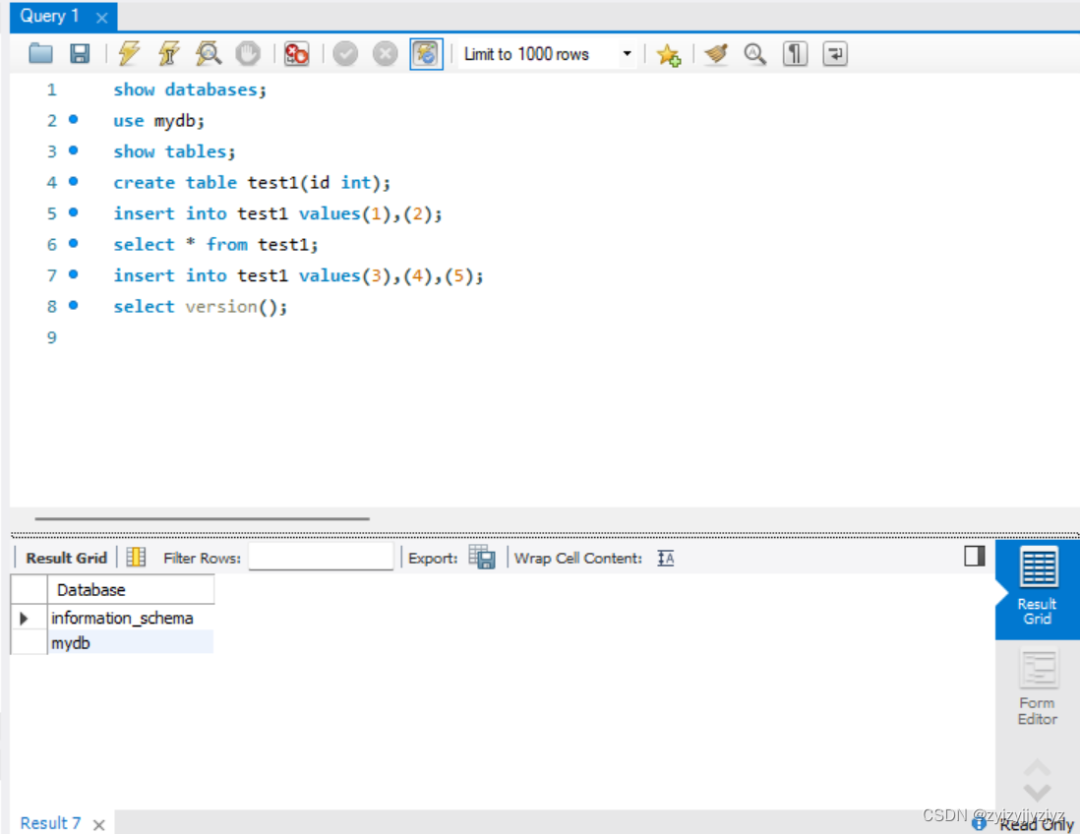Run Explain plan magnifier-lightning icon

coord(208,54)
